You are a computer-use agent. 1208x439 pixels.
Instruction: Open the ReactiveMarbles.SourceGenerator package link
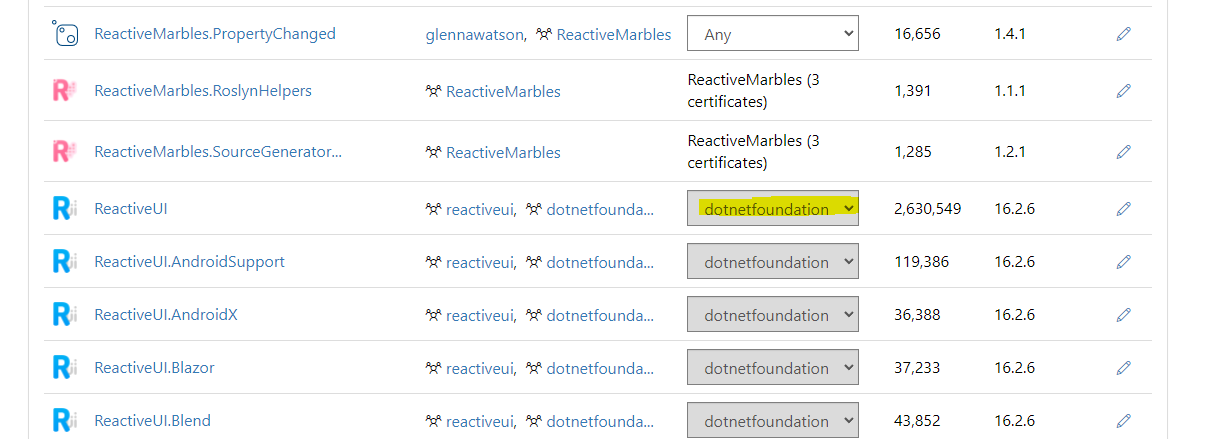click(218, 152)
